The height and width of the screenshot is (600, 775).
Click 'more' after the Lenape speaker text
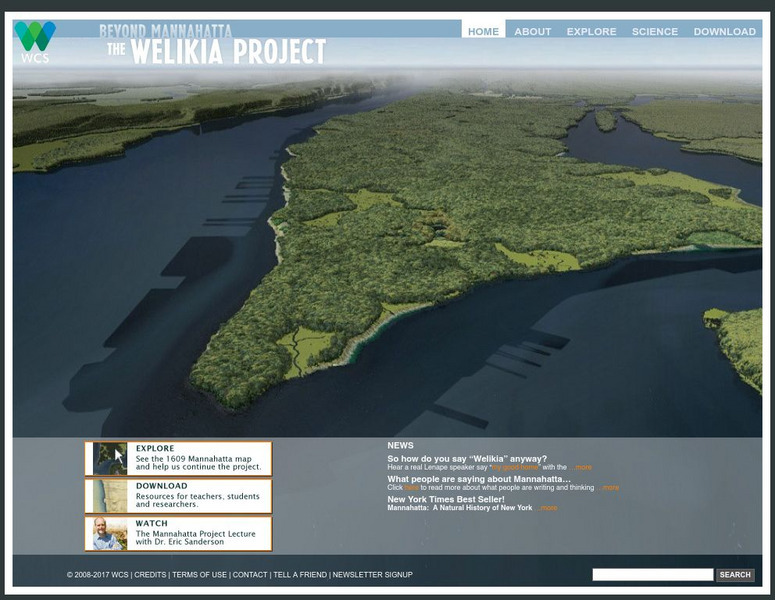tap(581, 467)
